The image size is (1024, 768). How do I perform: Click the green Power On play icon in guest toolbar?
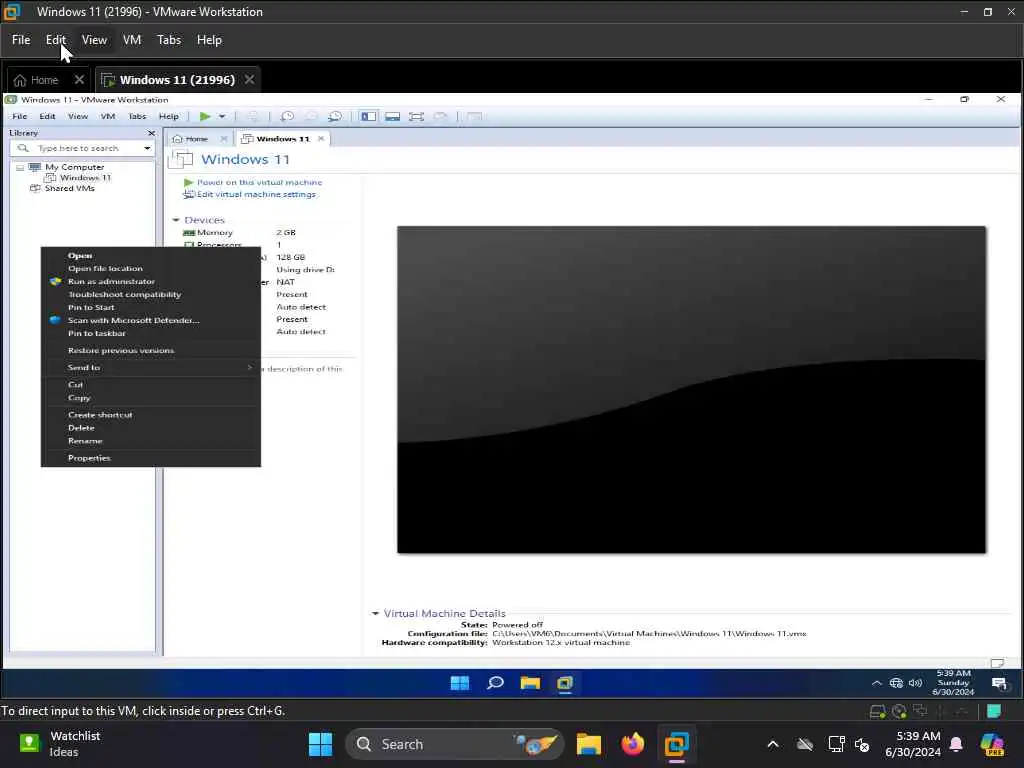(x=205, y=116)
